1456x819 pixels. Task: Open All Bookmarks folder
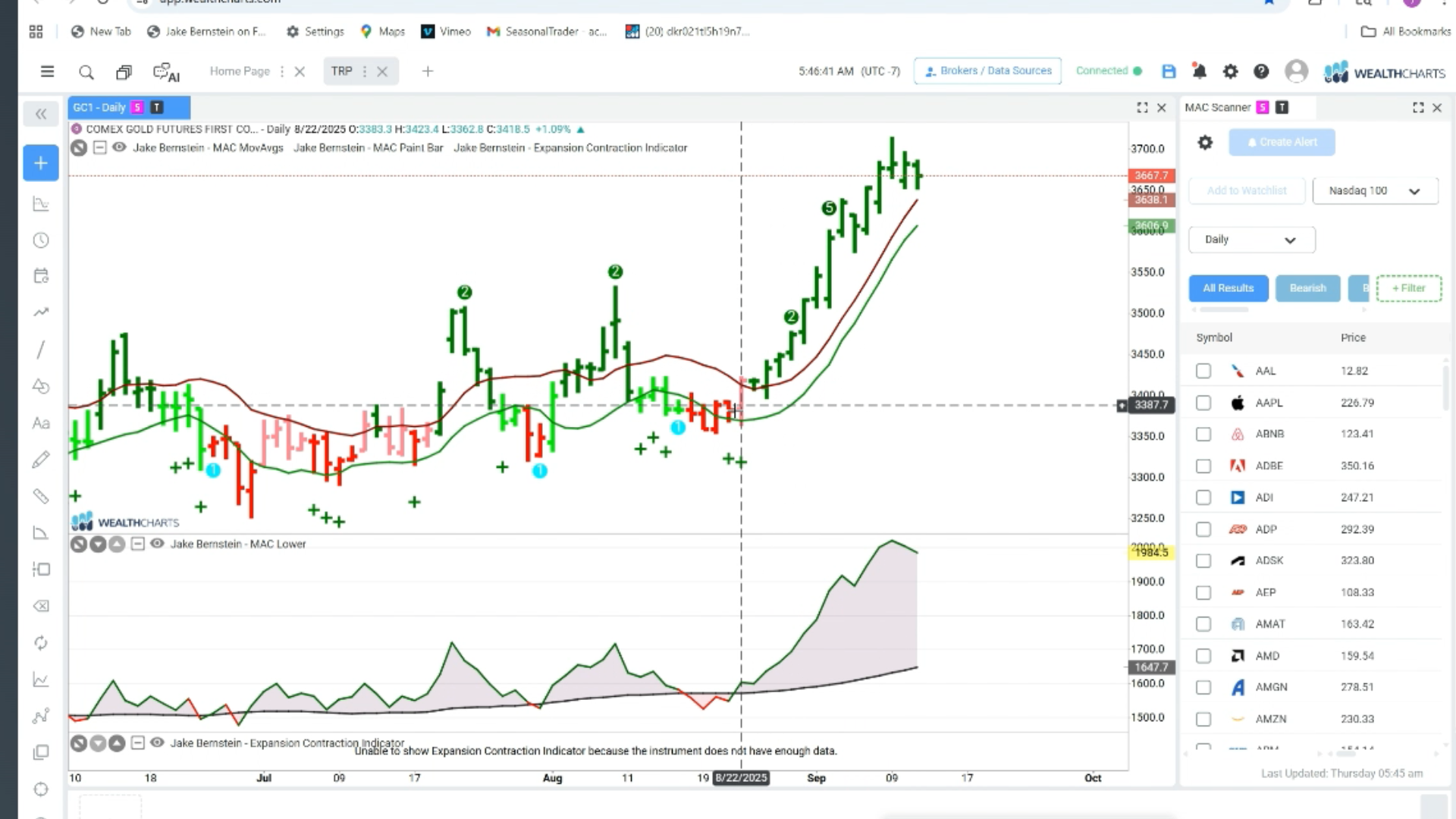click(x=1406, y=31)
